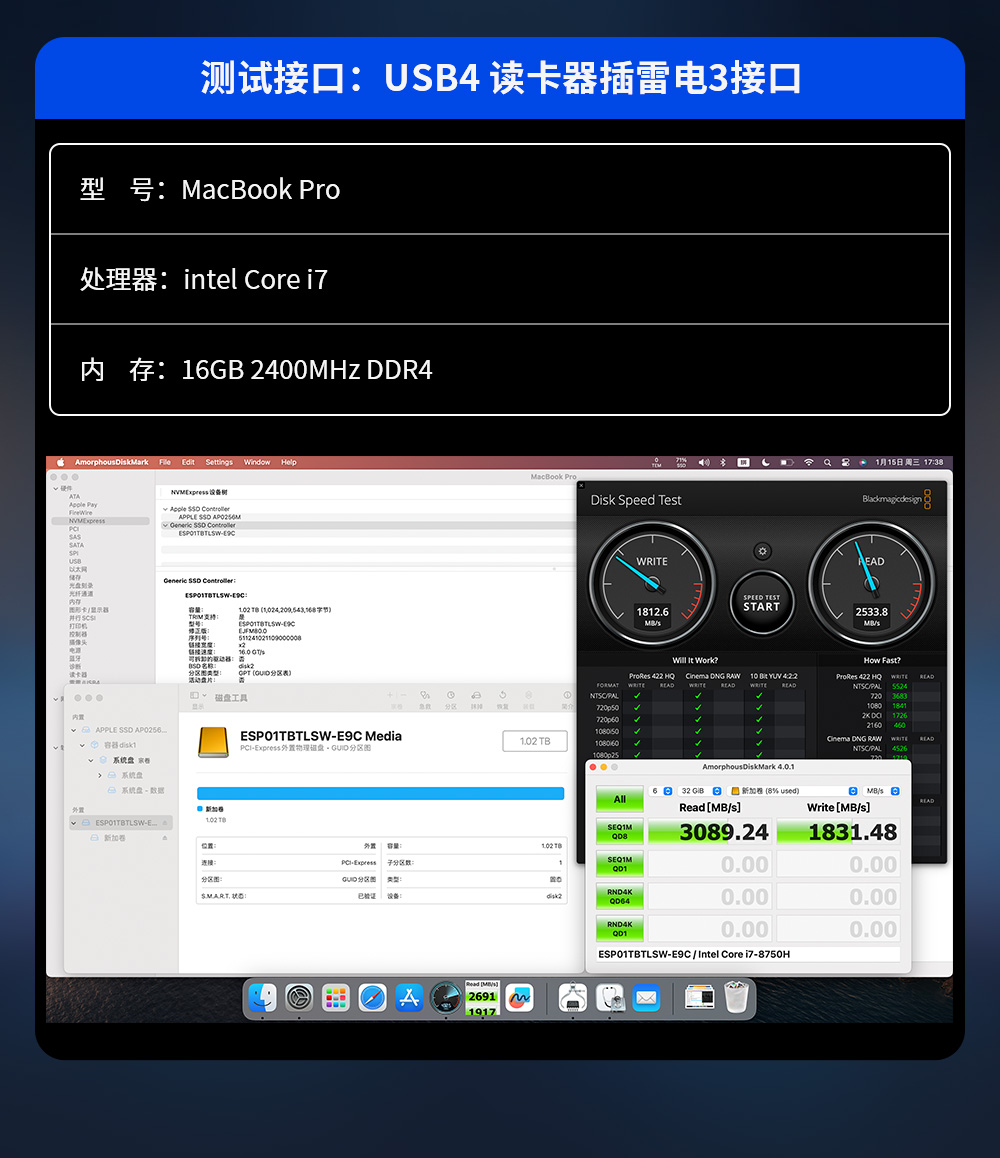1000x1158 pixels.
Task: Open the File menu
Action: click(x=165, y=462)
